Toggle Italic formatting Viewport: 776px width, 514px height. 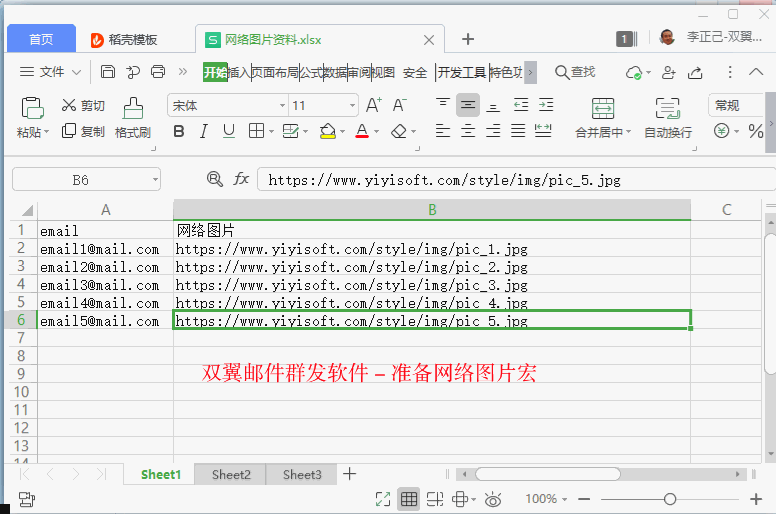[x=203, y=132]
